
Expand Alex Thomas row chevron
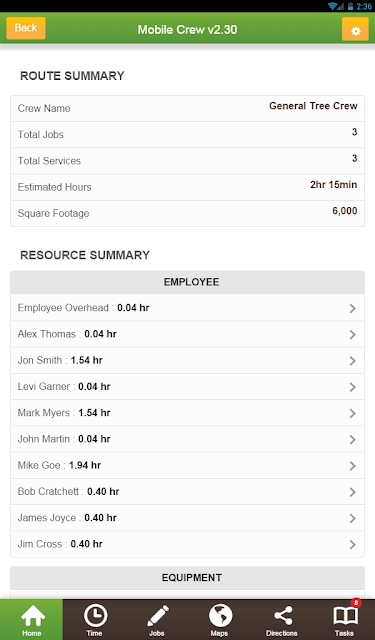pyautogui.click(x=353, y=334)
